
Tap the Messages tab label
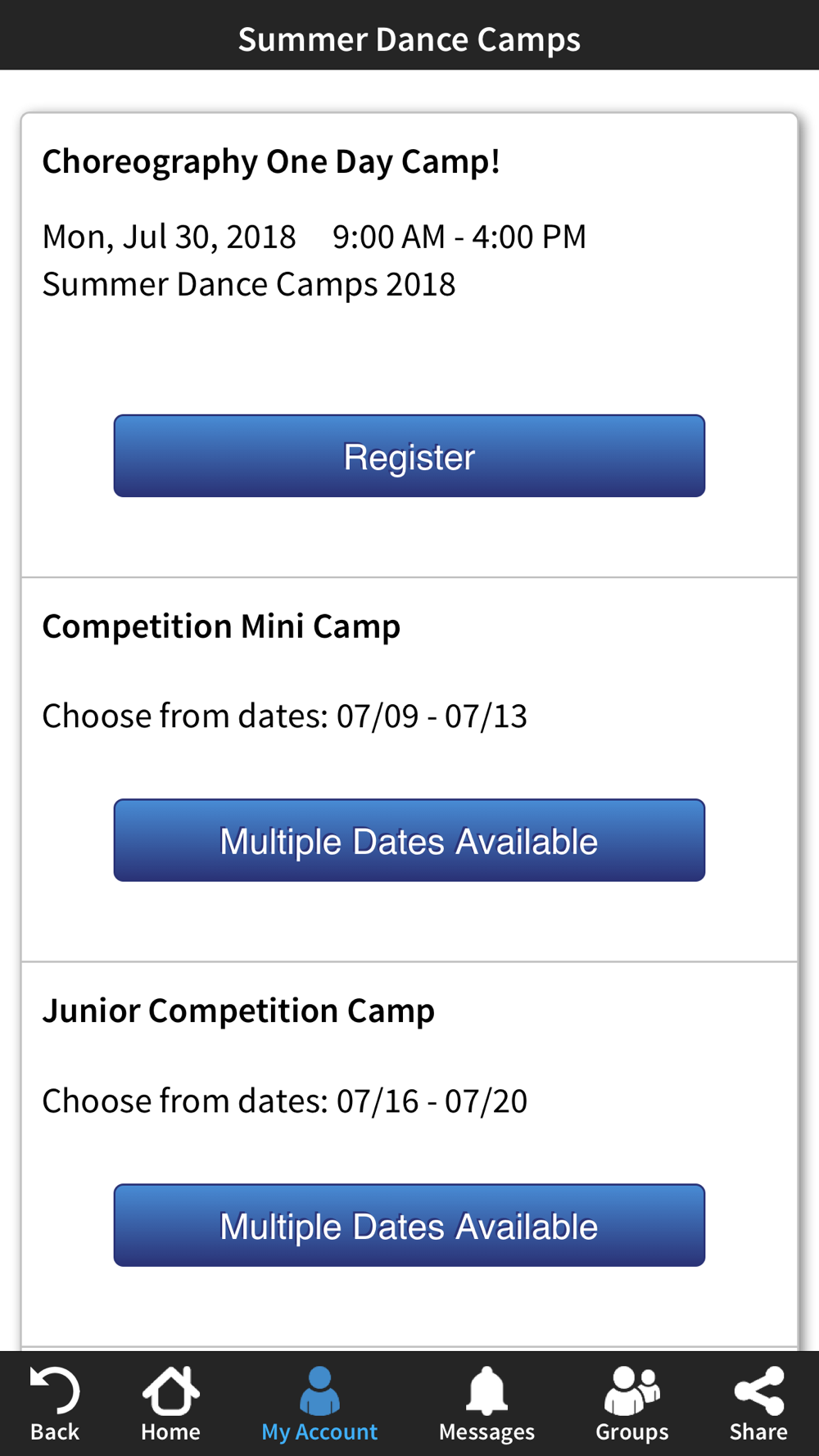(486, 1432)
